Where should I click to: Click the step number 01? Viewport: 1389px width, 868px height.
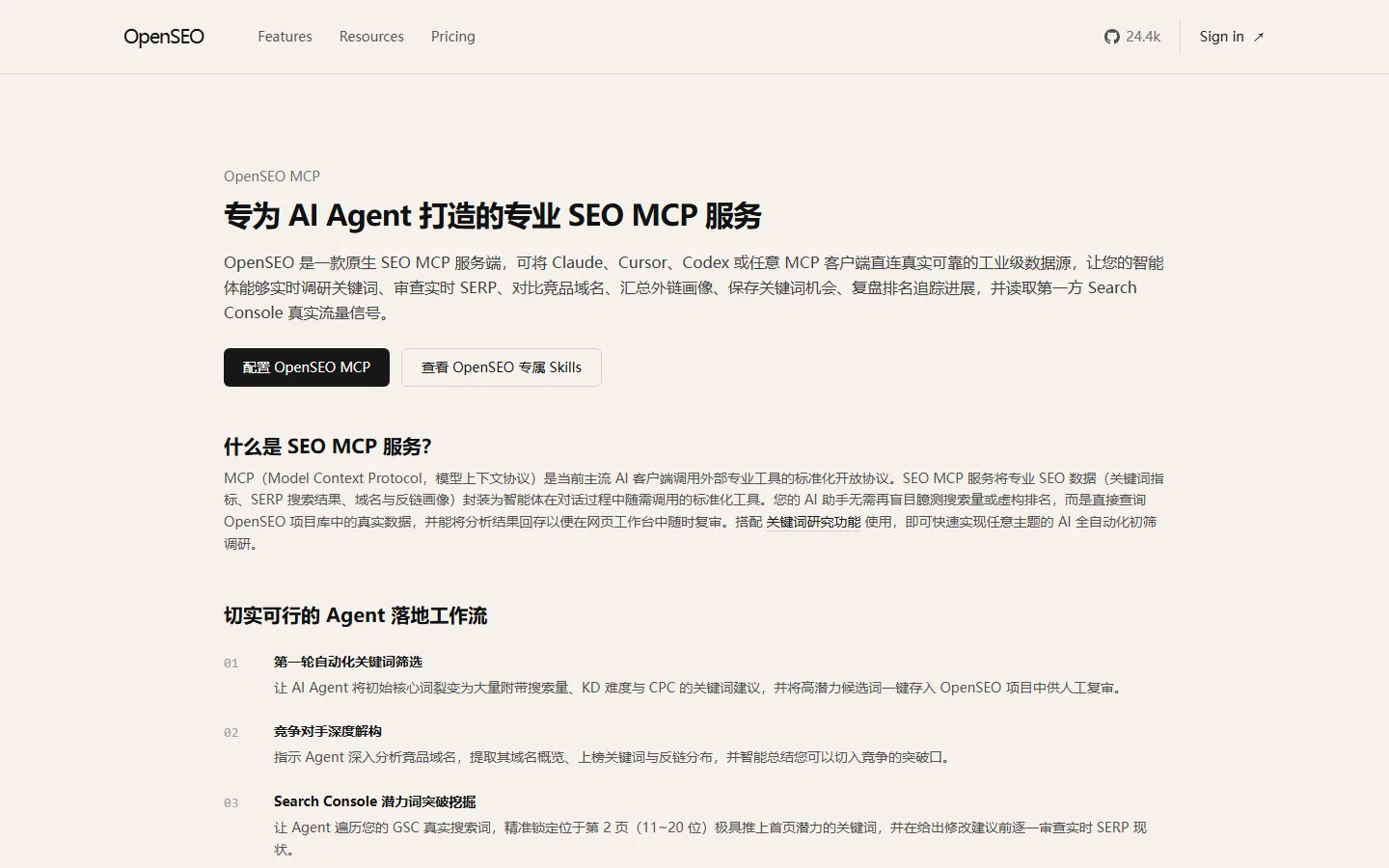tap(231, 664)
